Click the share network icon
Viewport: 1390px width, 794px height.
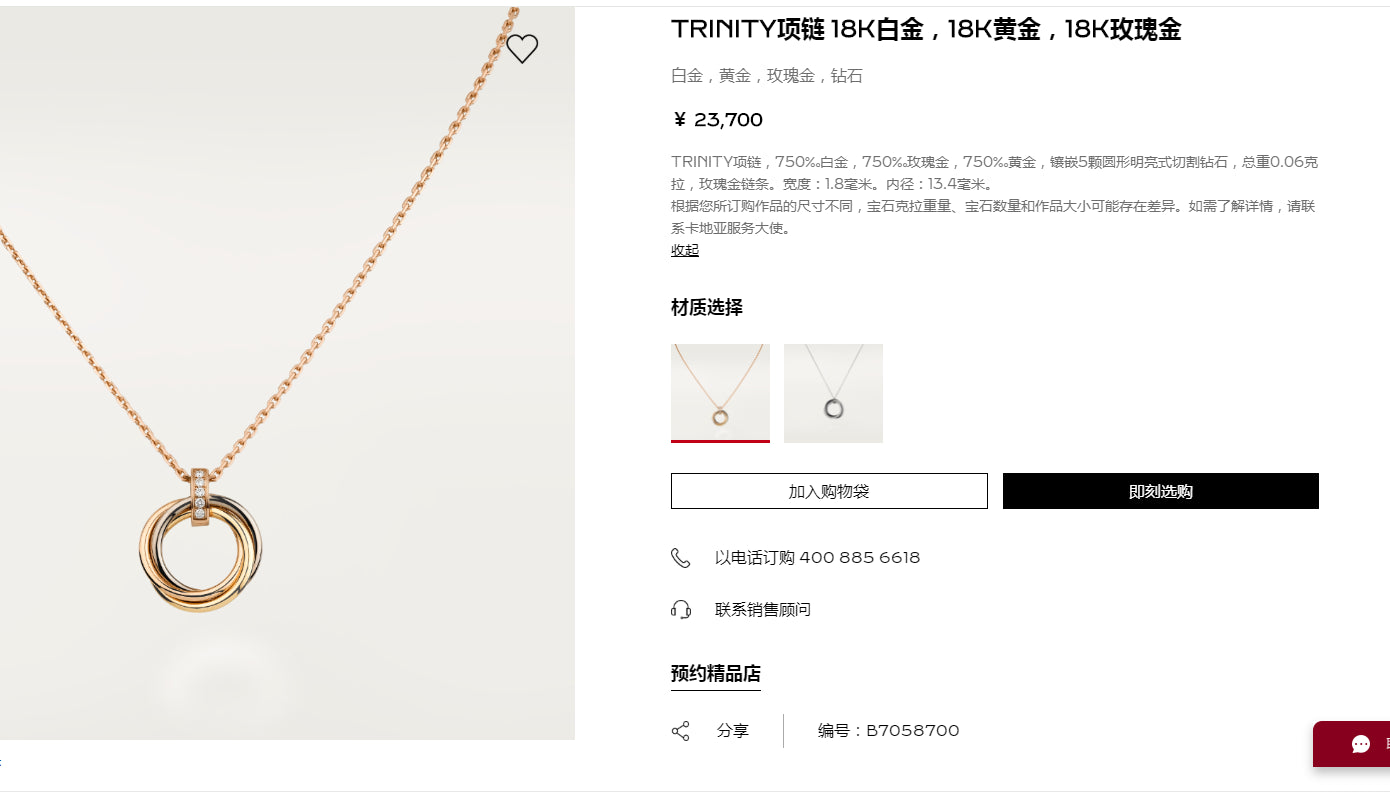[681, 731]
